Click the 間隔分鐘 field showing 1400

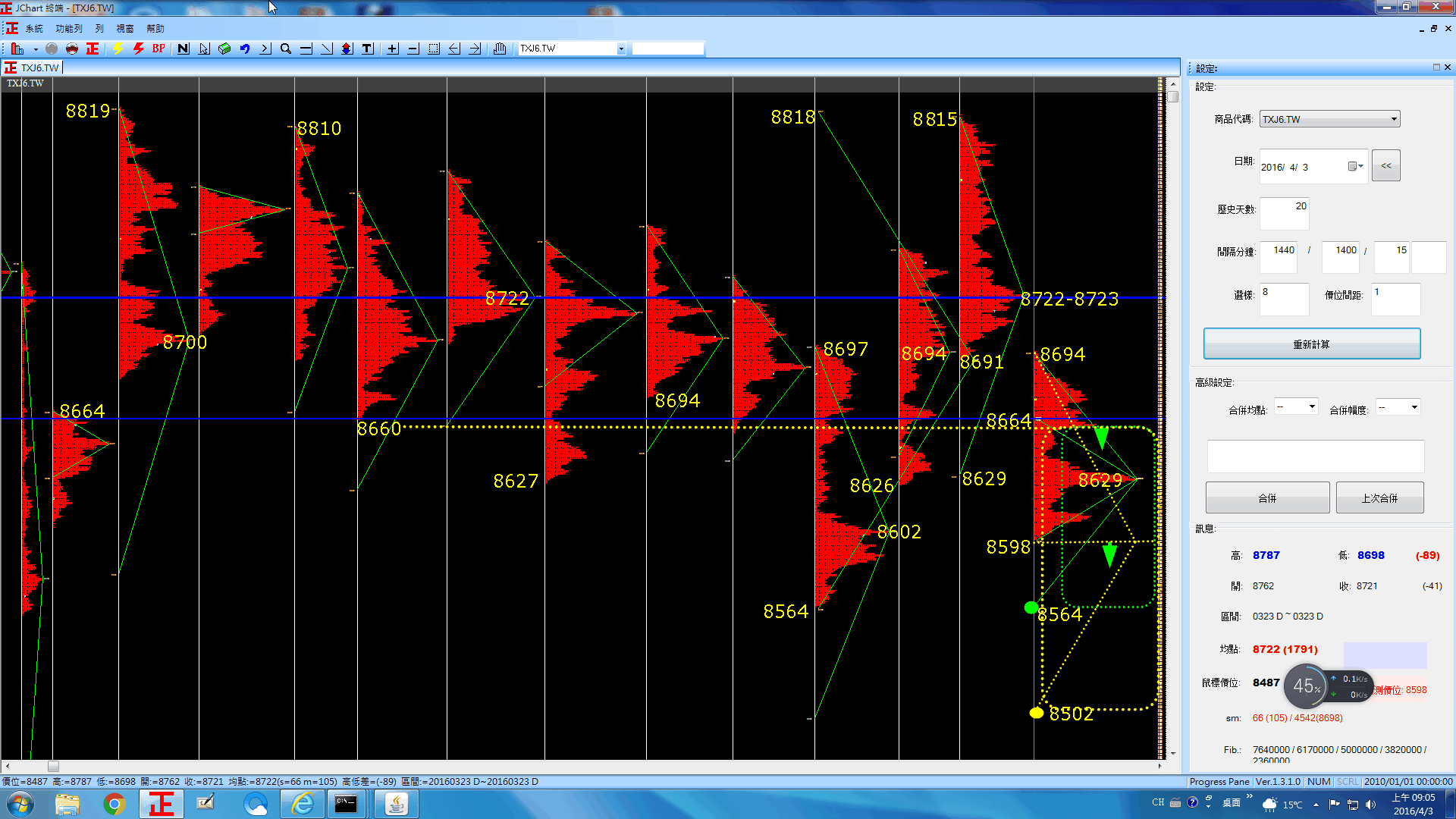tap(1341, 257)
